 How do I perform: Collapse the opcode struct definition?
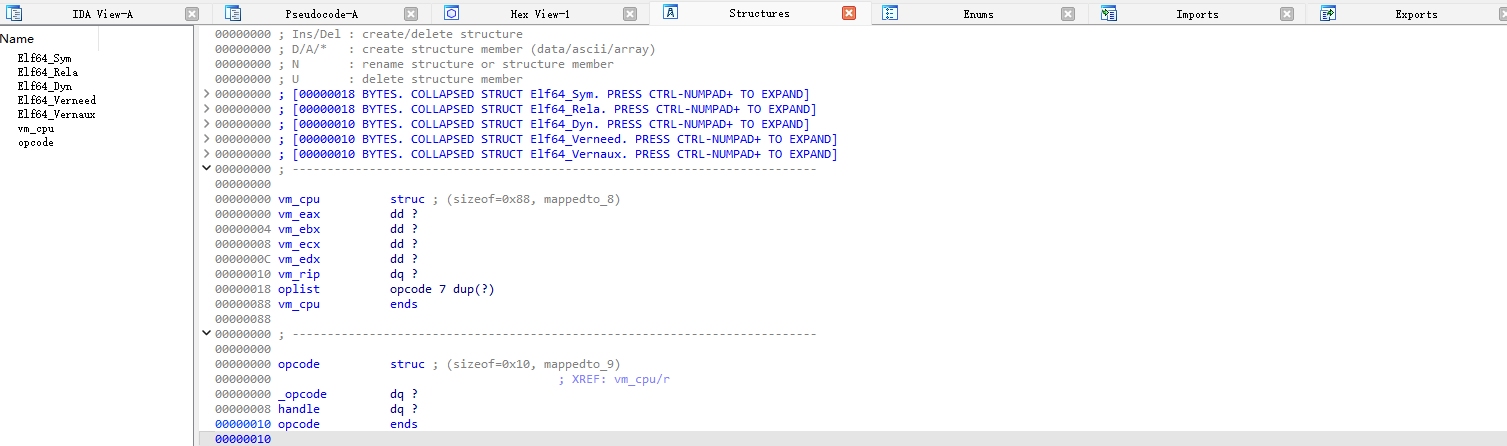coord(207,333)
